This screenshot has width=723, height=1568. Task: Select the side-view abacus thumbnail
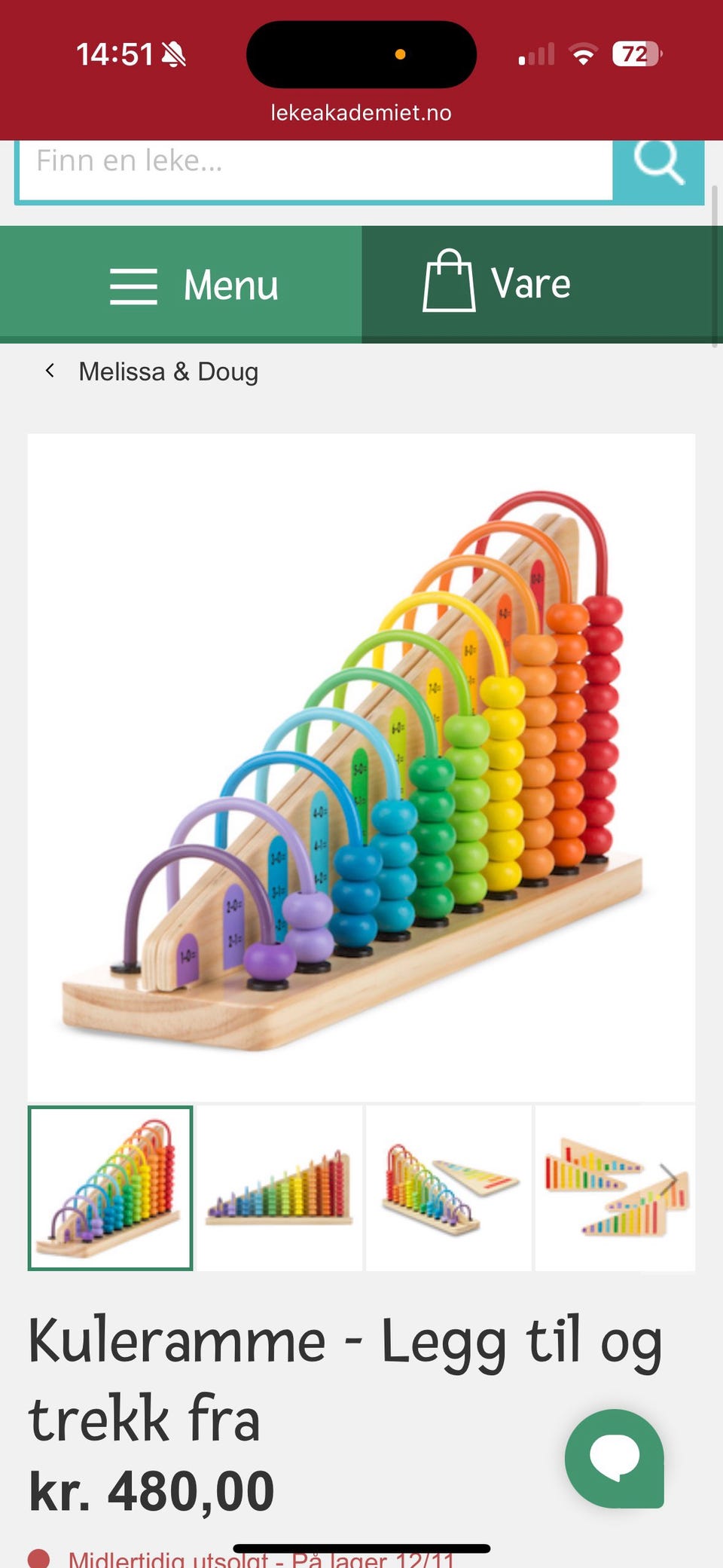(x=279, y=1188)
